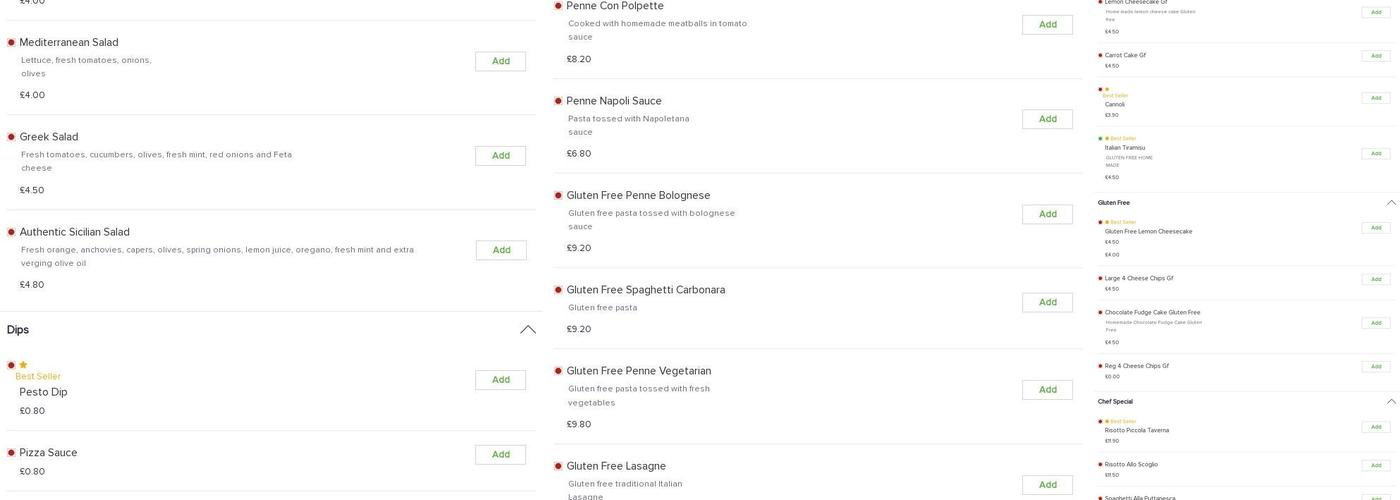
Task: Collapse the Gluten Free category
Action: coord(1390,203)
